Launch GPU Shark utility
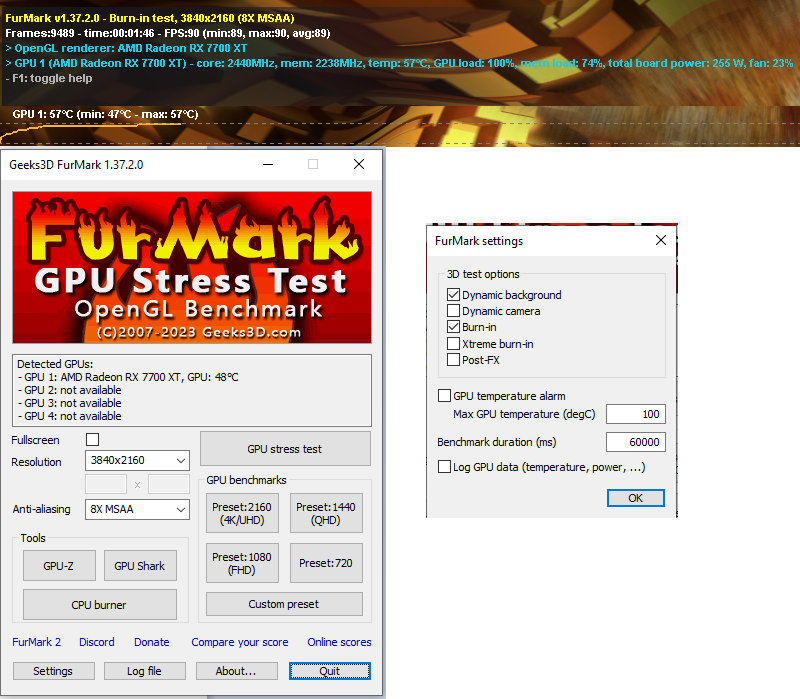This screenshot has height=699, width=800. pyautogui.click(x=140, y=565)
